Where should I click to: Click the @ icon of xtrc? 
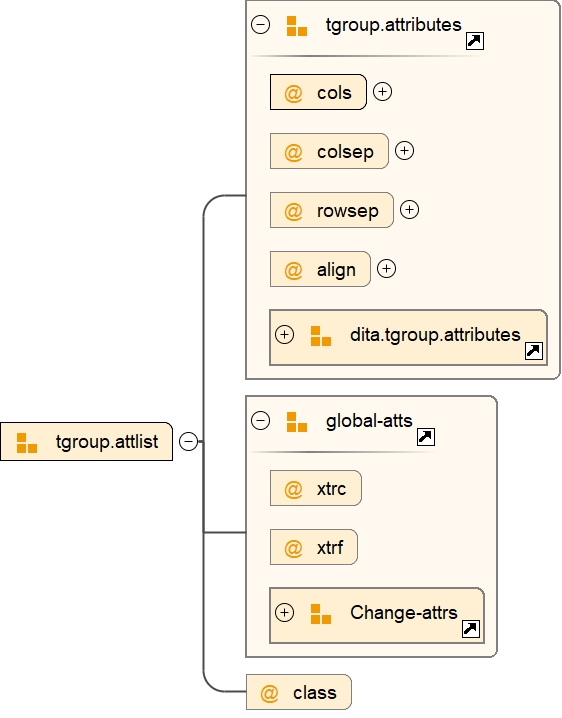point(293,489)
